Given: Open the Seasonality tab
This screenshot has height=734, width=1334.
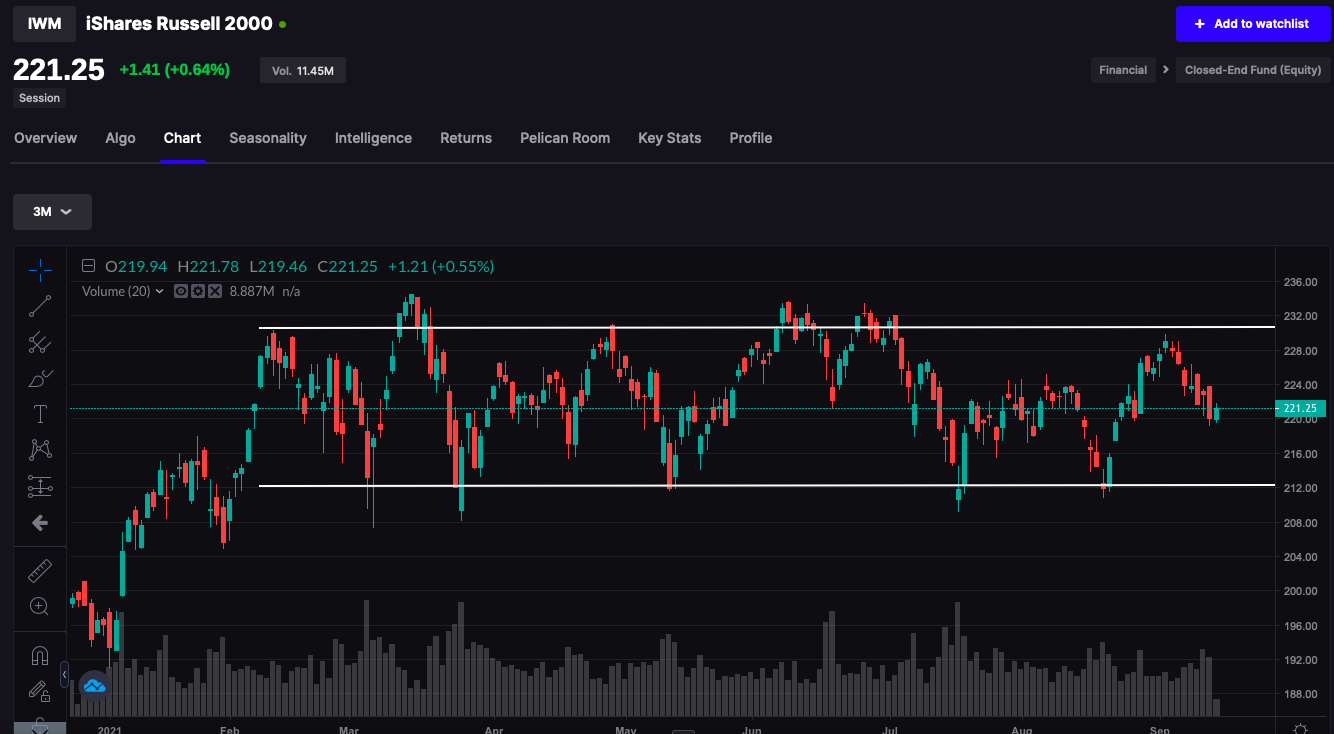Looking at the screenshot, I should (268, 138).
